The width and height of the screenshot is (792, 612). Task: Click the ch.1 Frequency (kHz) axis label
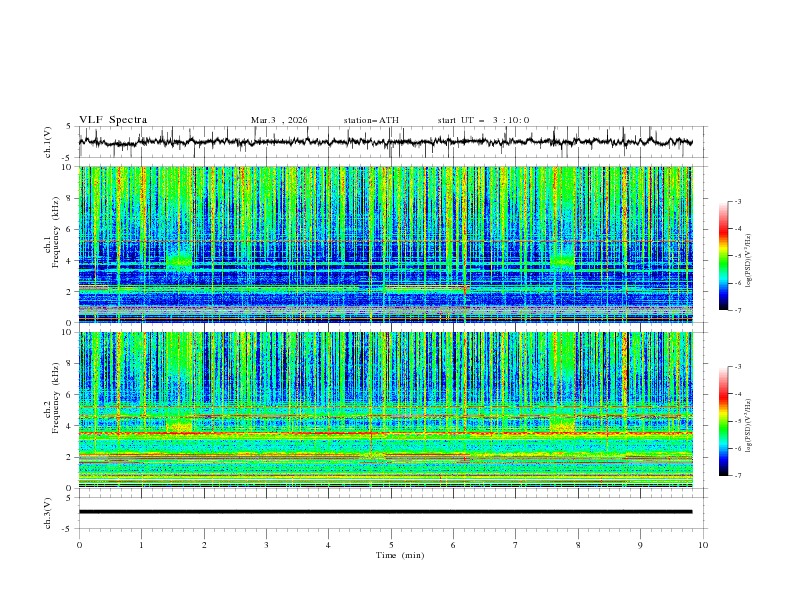[x=52, y=230]
